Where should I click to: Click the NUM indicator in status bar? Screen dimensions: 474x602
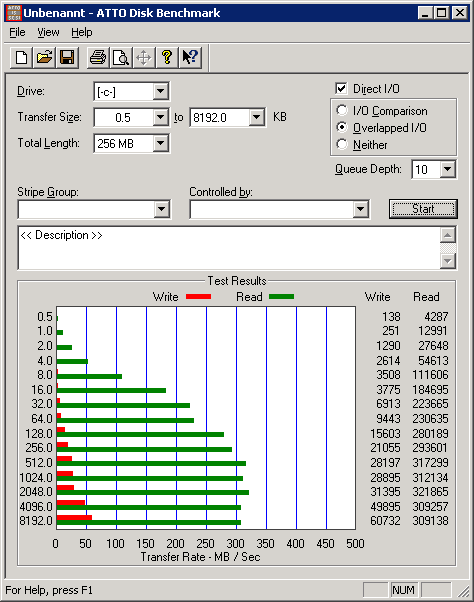click(403, 590)
